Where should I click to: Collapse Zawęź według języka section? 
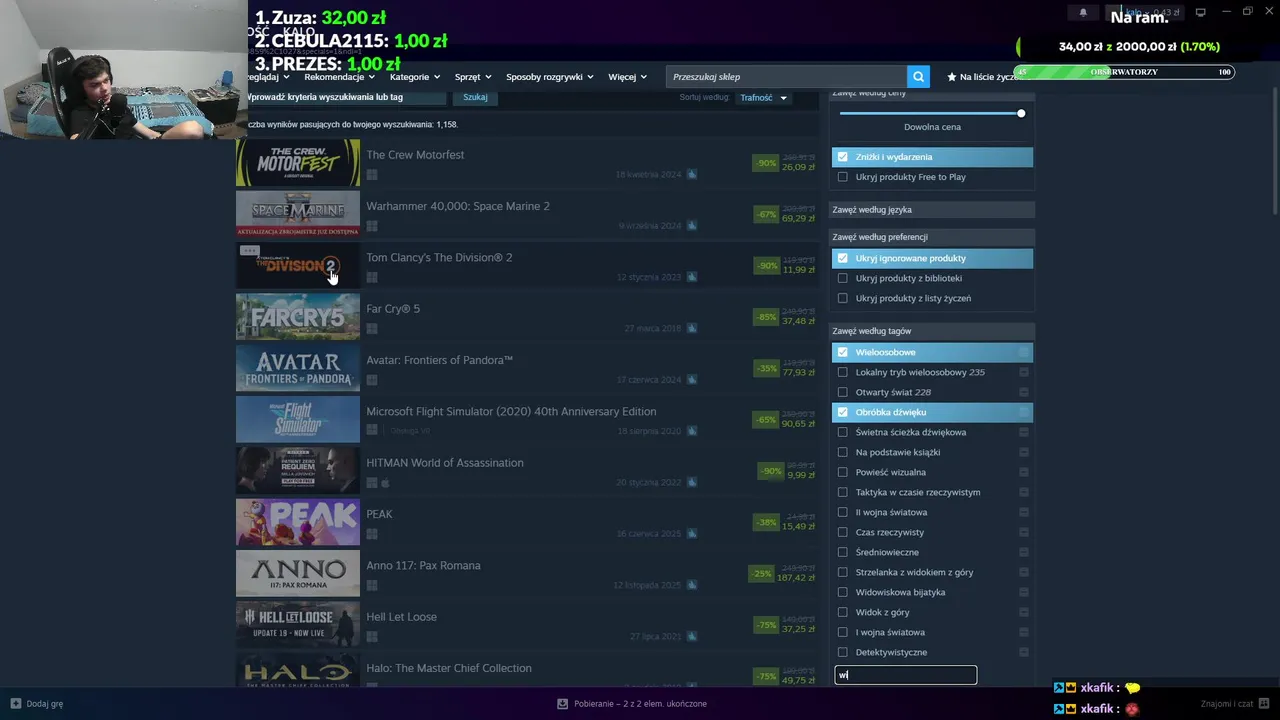click(932, 210)
